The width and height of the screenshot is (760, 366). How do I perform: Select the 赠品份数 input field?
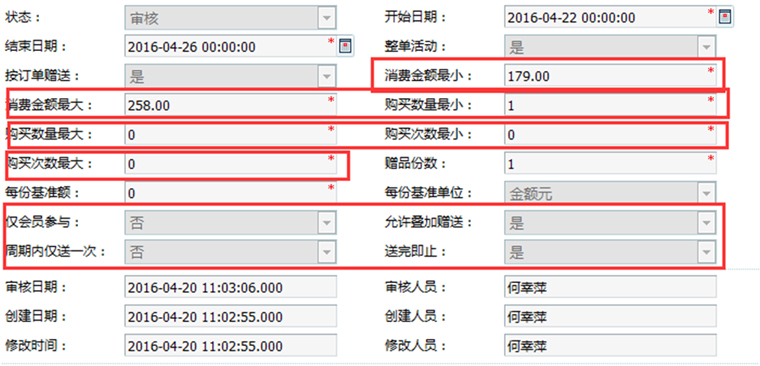tap(610, 164)
